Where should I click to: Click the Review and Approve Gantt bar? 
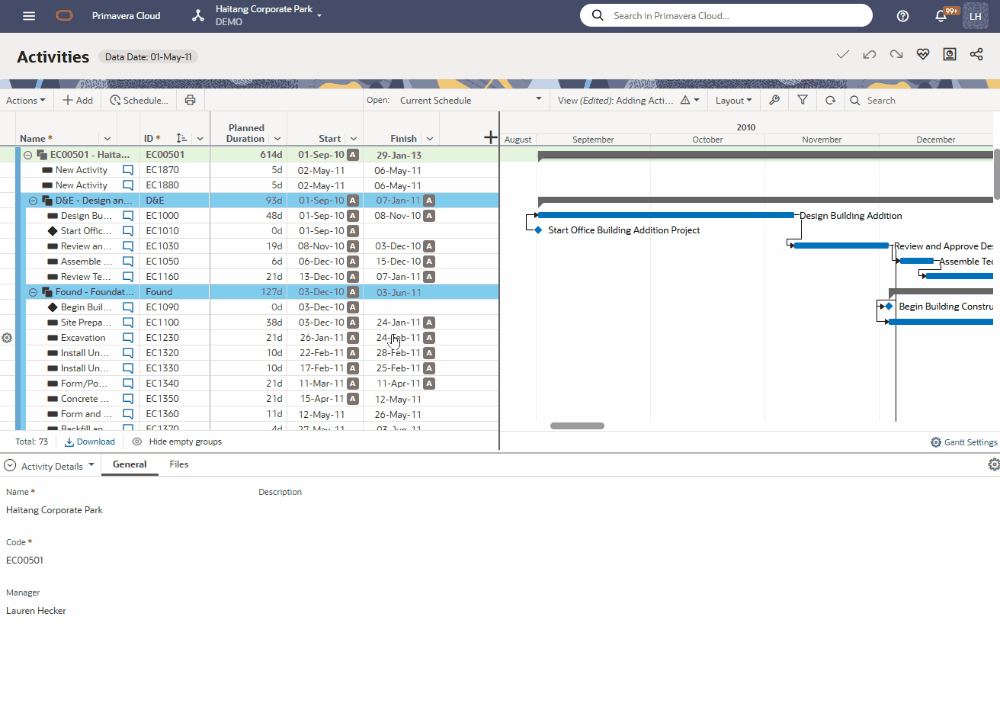[841, 246]
